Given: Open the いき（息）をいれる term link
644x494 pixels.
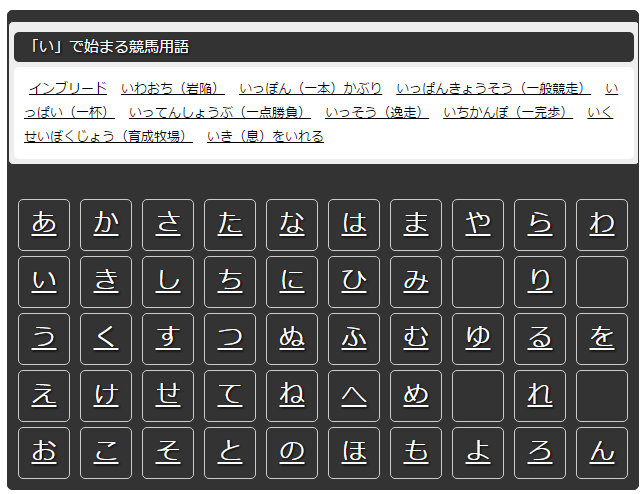Looking at the screenshot, I should 265,136.
